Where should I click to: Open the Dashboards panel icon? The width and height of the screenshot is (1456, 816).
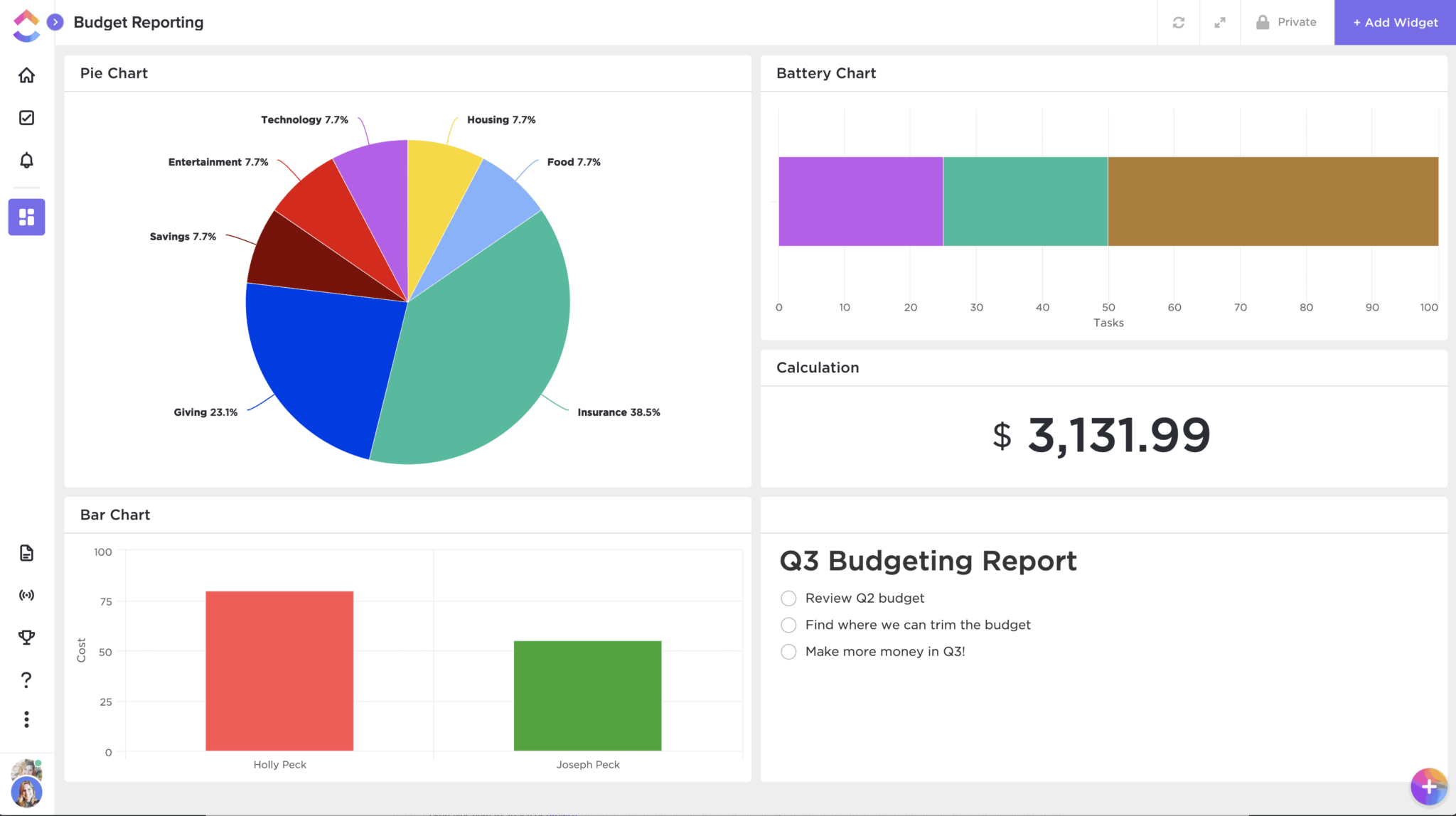26,217
